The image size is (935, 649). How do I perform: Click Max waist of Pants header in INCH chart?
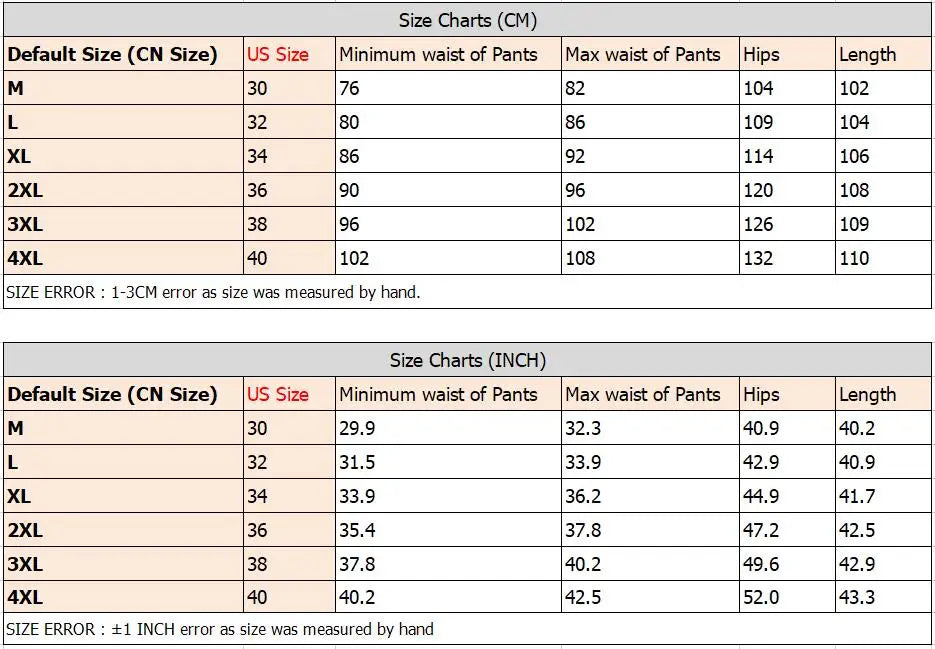(x=643, y=394)
